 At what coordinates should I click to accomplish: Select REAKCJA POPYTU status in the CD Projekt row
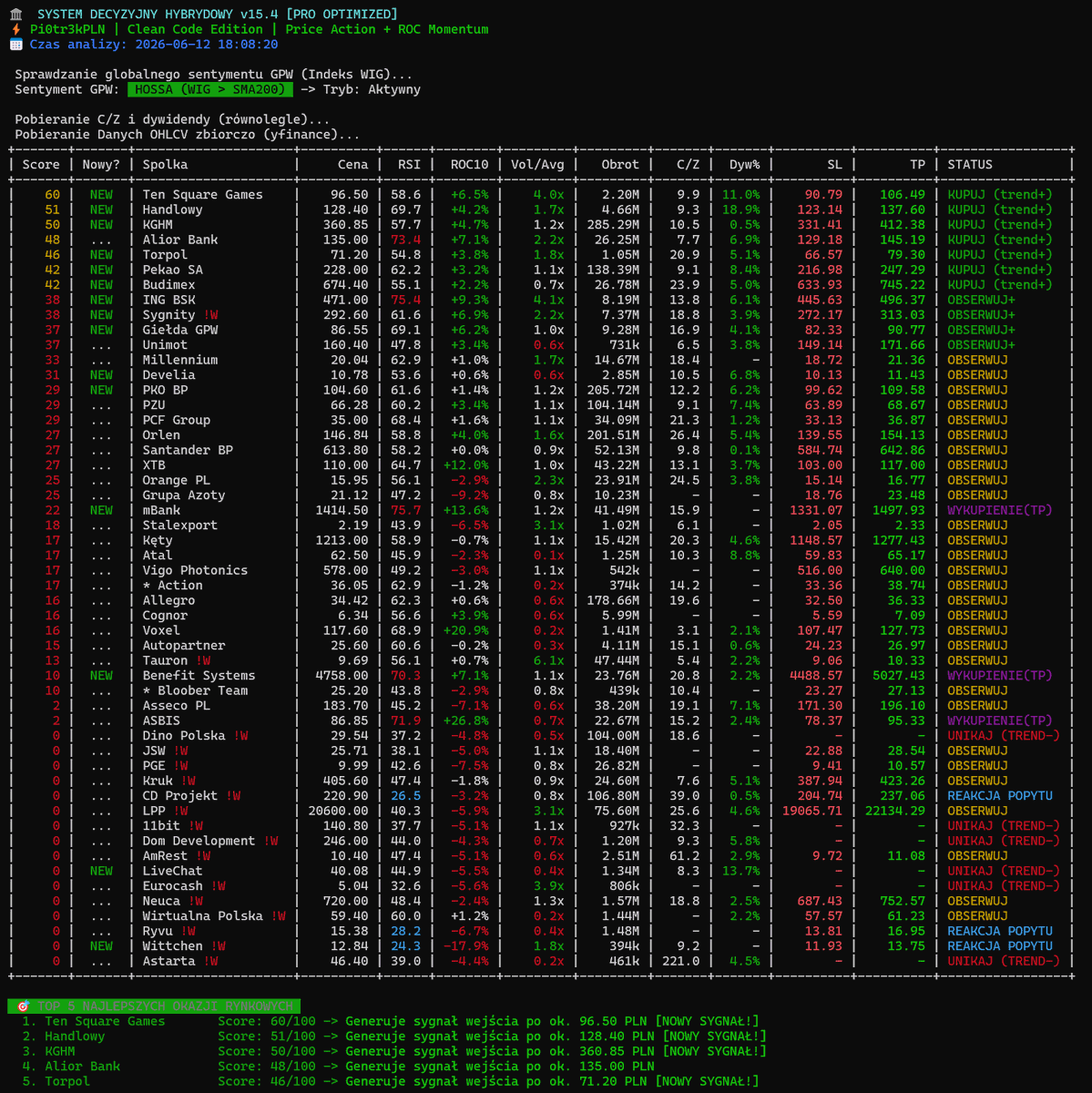coord(1000,796)
